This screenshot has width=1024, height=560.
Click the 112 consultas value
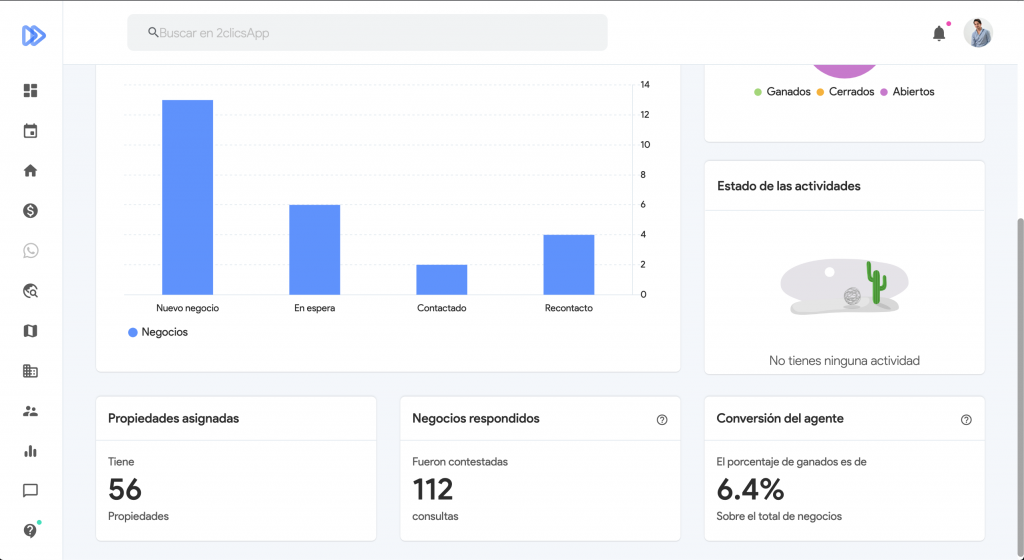pyautogui.click(x=432, y=490)
